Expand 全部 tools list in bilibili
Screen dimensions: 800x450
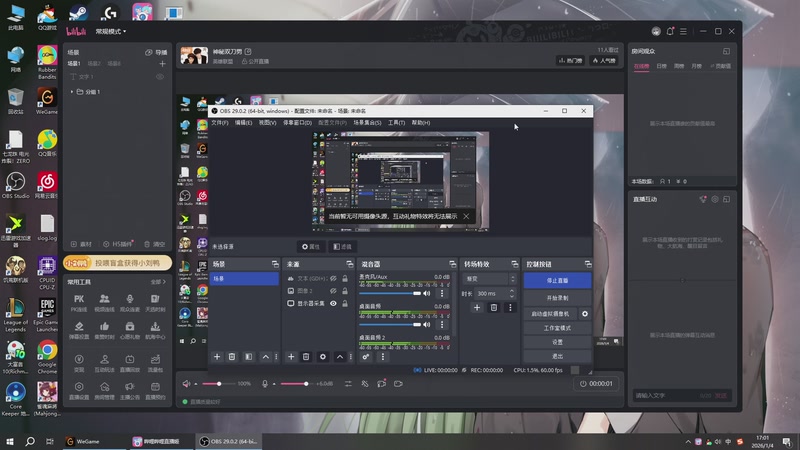(x=158, y=282)
